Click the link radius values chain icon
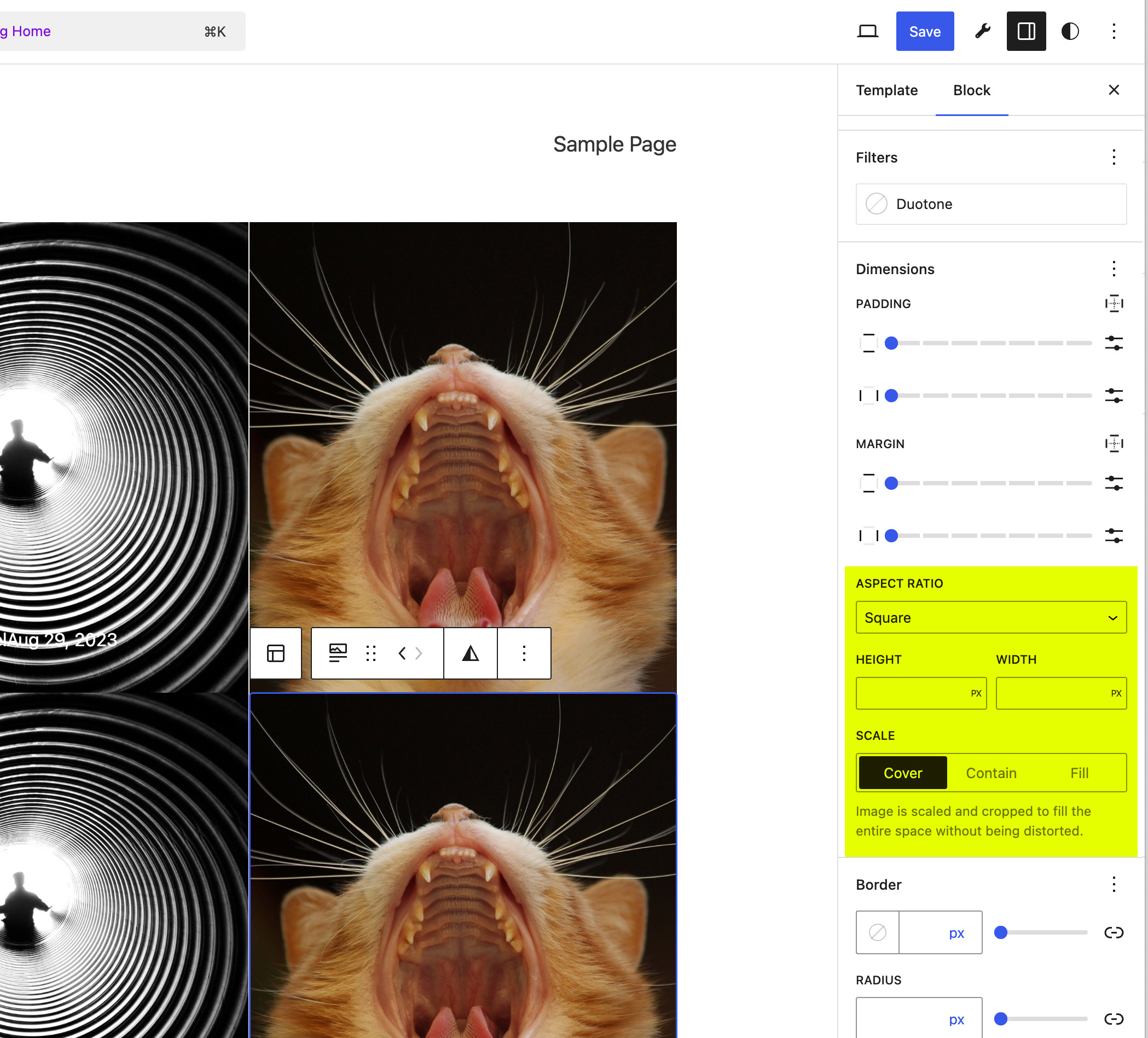 click(x=1114, y=1019)
